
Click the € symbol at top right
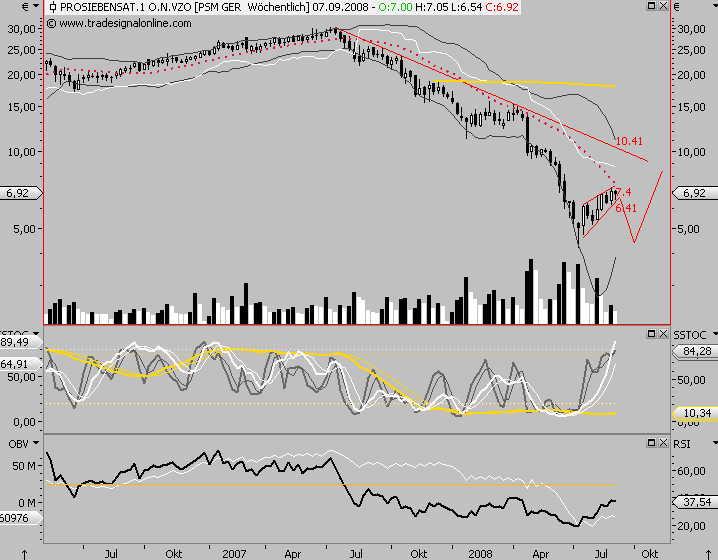[676, 7]
